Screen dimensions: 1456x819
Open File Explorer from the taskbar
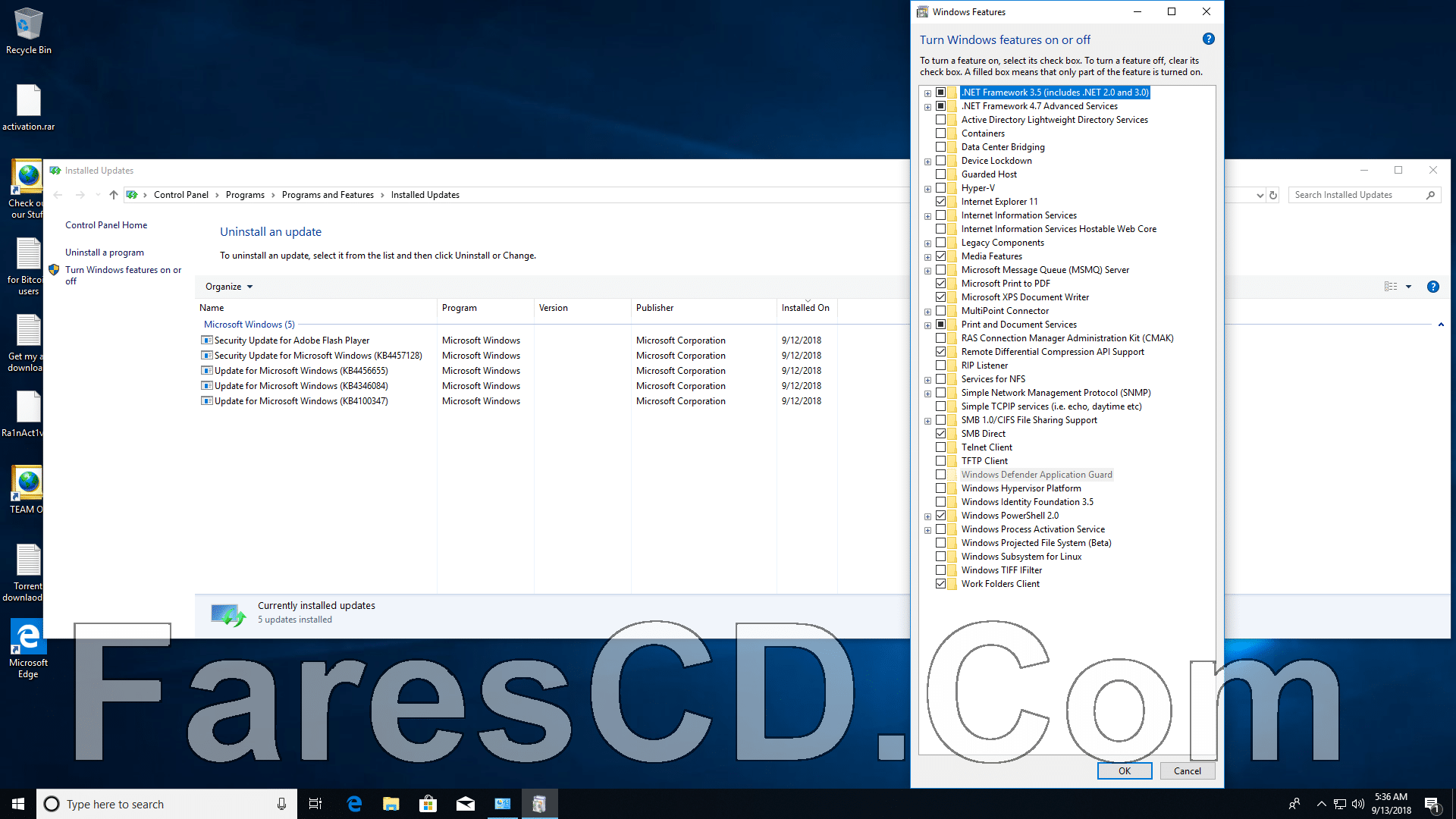(391, 804)
